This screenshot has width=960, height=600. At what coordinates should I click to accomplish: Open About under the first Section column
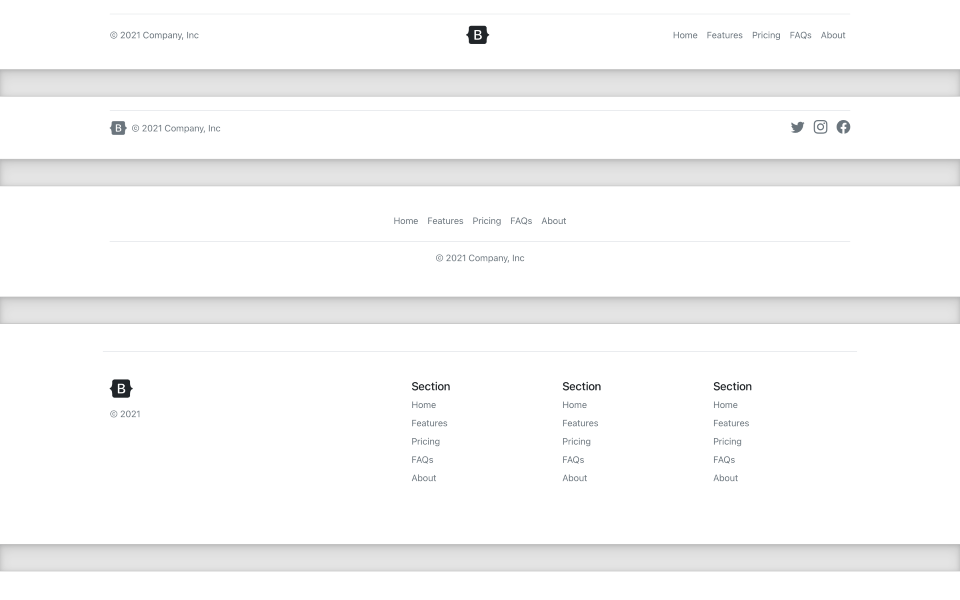pyautogui.click(x=423, y=478)
